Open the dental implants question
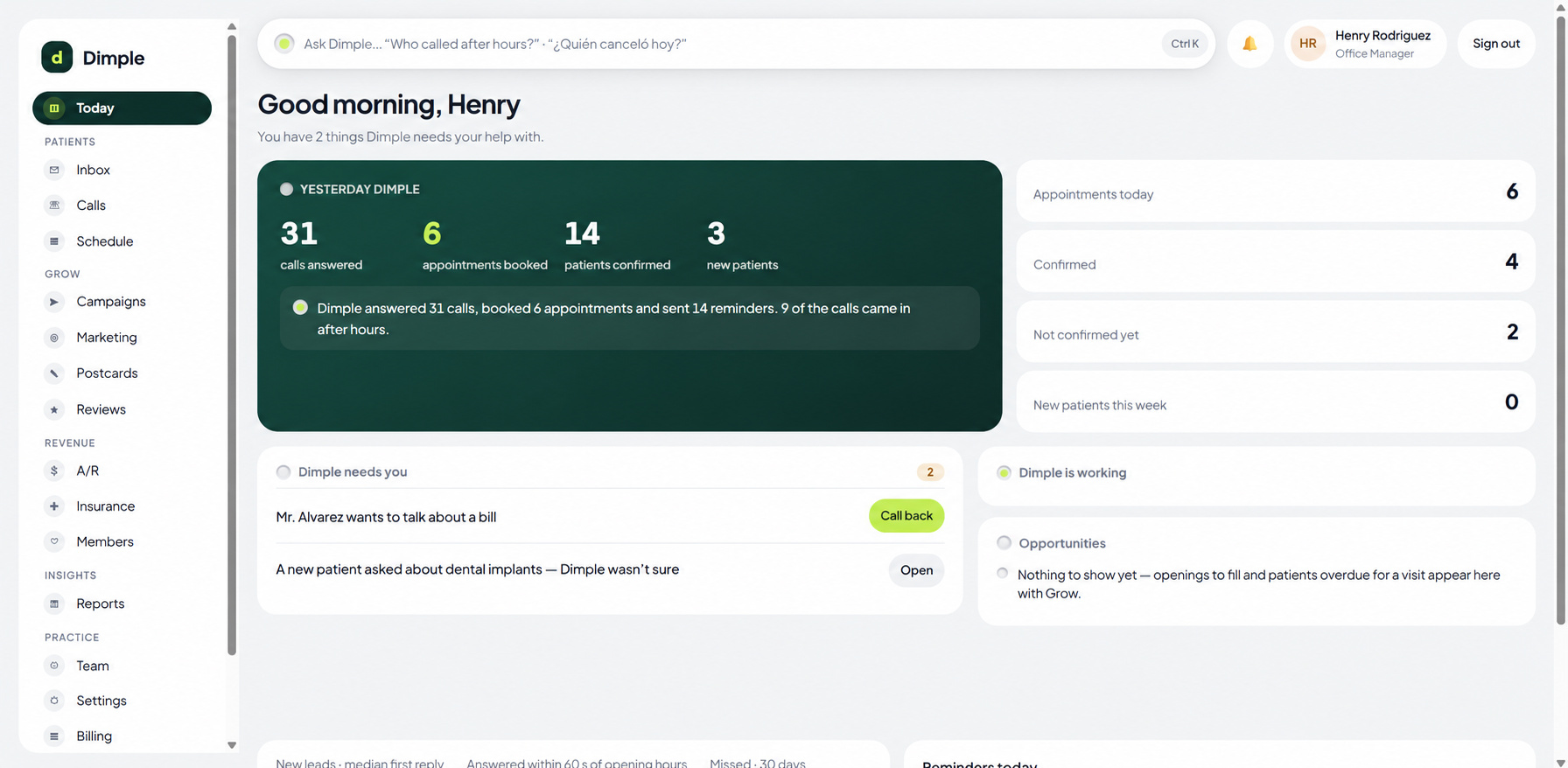 (916, 570)
